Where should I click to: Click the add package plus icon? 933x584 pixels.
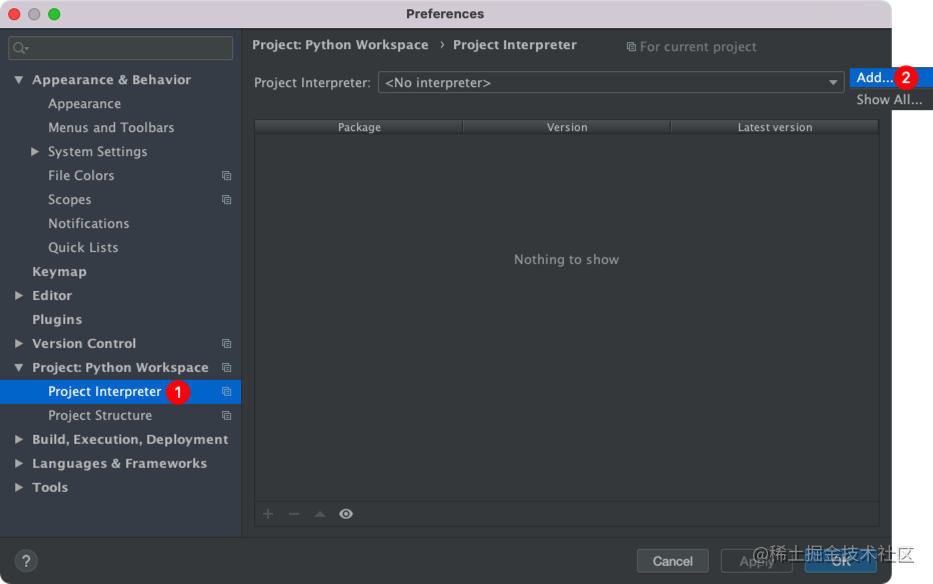point(268,513)
